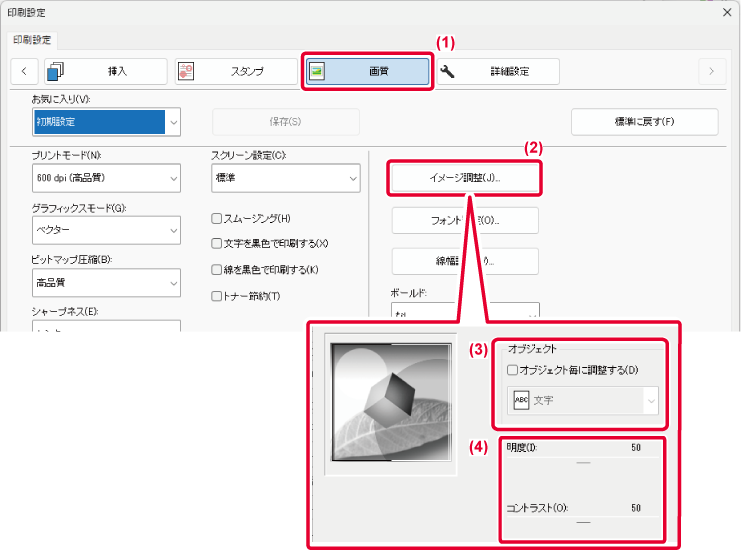Click the 挿入 (Insert) tab icon
The height and width of the screenshot is (554, 741).
(x=56, y=71)
